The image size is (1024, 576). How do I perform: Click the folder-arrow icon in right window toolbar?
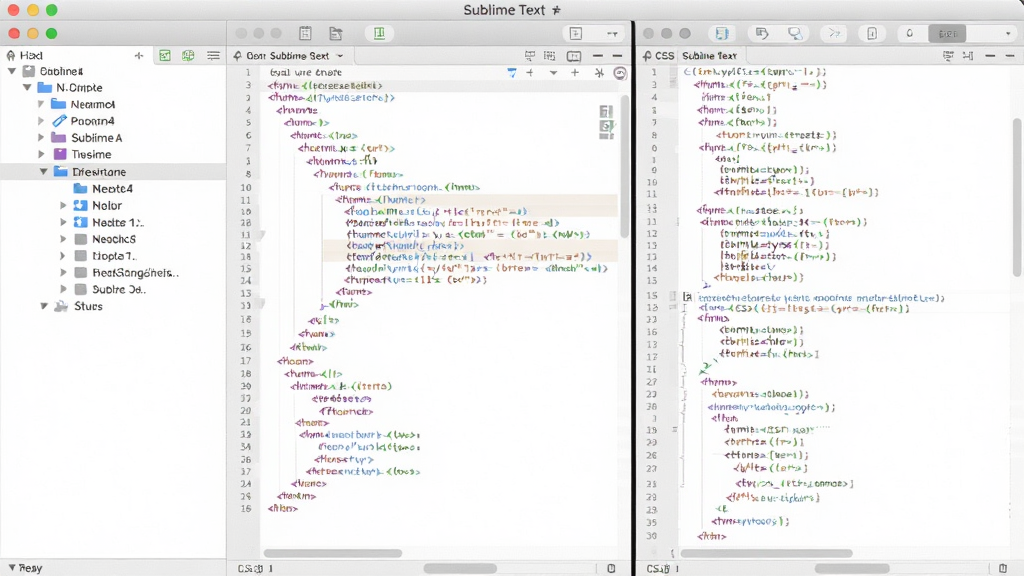tap(761, 33)
